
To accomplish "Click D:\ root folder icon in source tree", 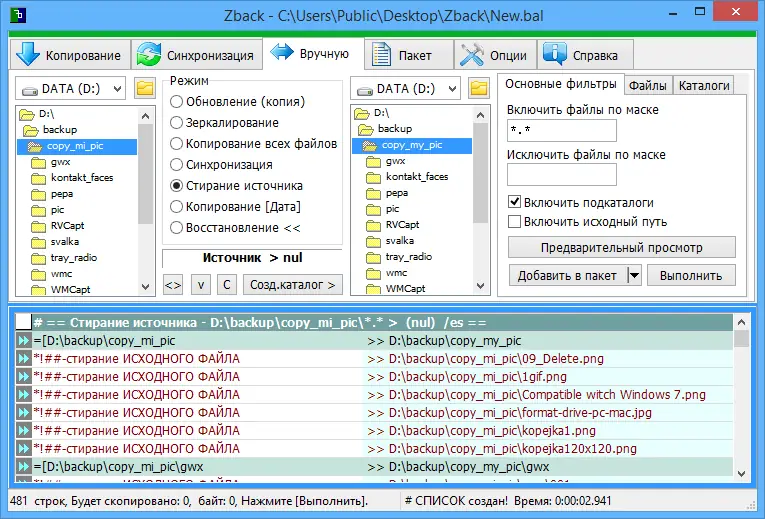I will pyautogui.click(x=26, y=114).
